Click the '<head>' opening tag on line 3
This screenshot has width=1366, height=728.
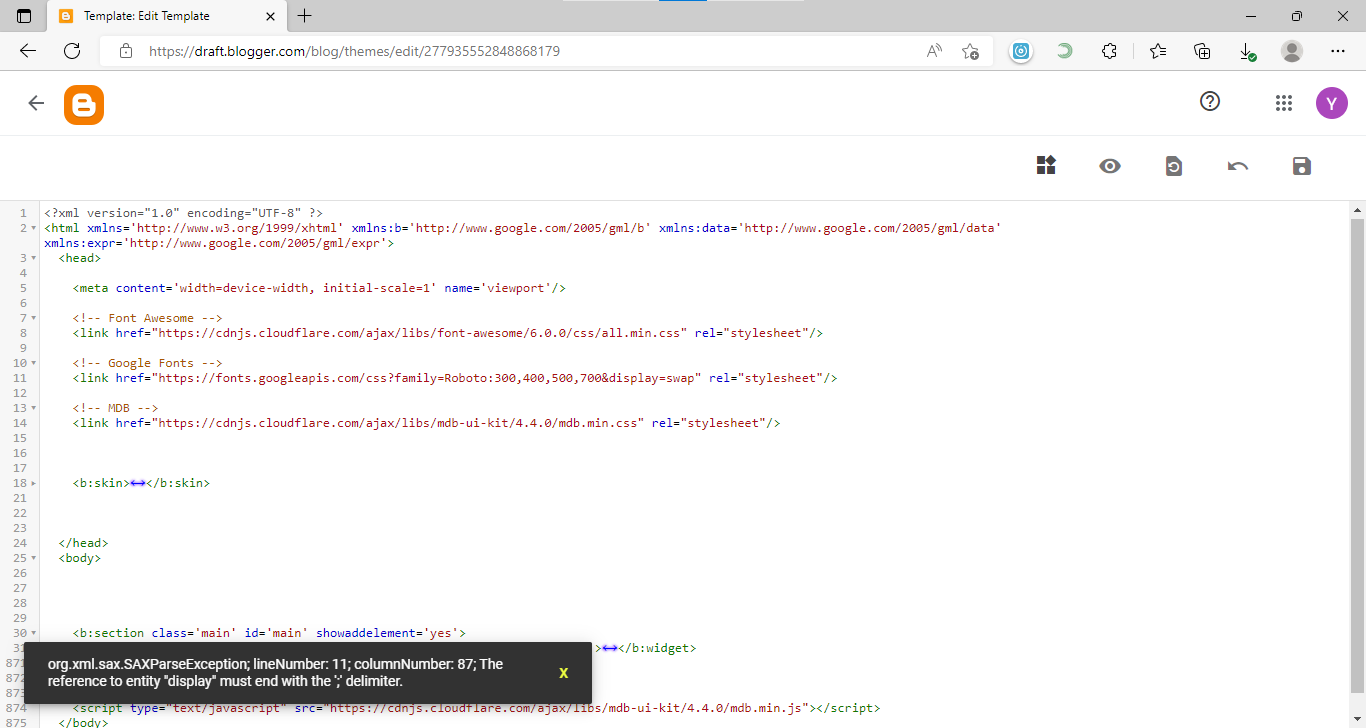(80, 258)
